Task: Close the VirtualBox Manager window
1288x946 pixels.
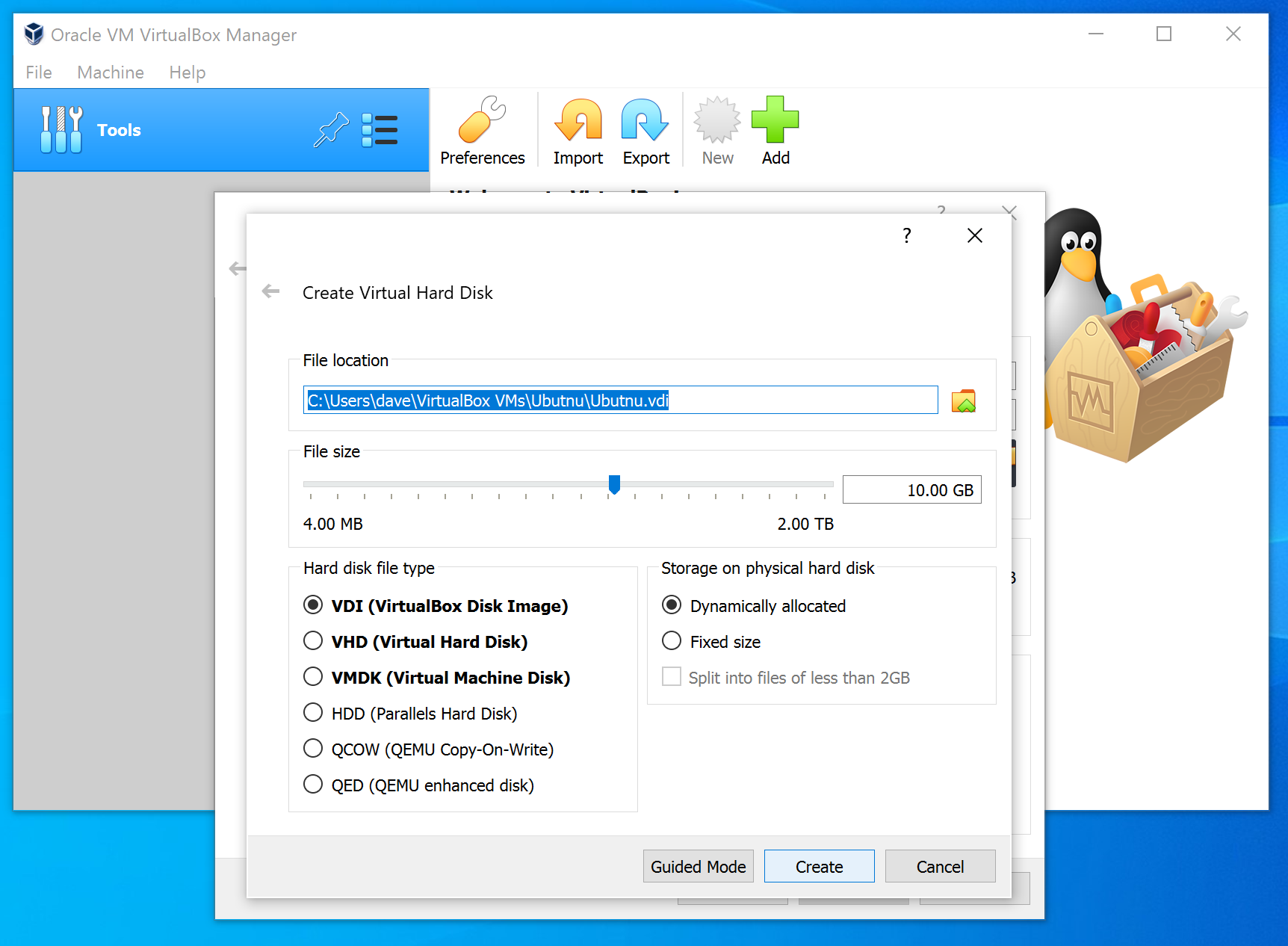Action: 1233,34
